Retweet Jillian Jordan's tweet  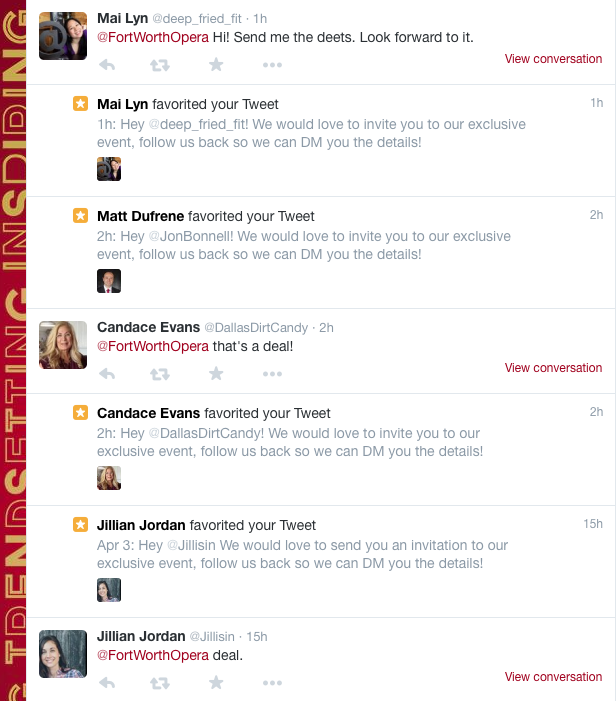click(160, 683)
